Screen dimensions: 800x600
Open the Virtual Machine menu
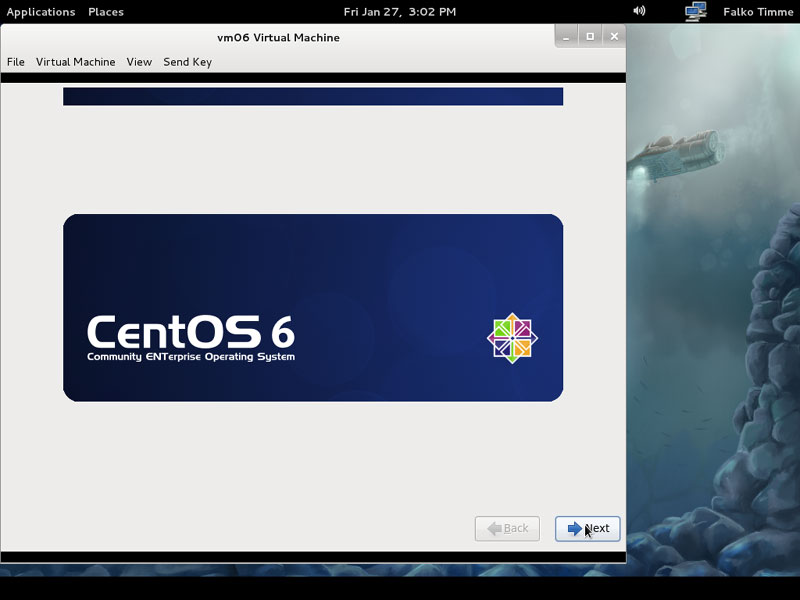coord(76,62)
